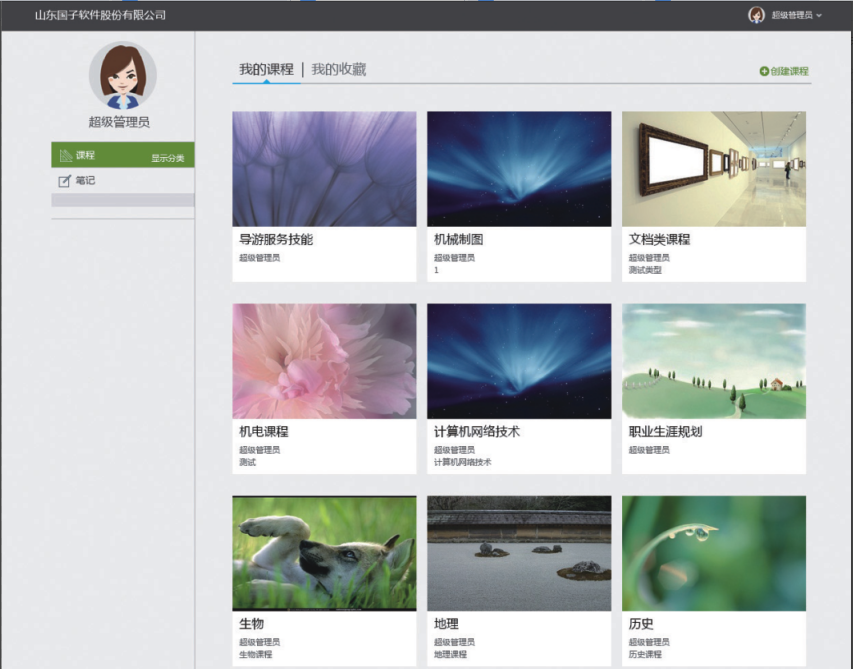
Task: Click the notes pencil icon in the sidebar
Action: click(x=65, y=181)
